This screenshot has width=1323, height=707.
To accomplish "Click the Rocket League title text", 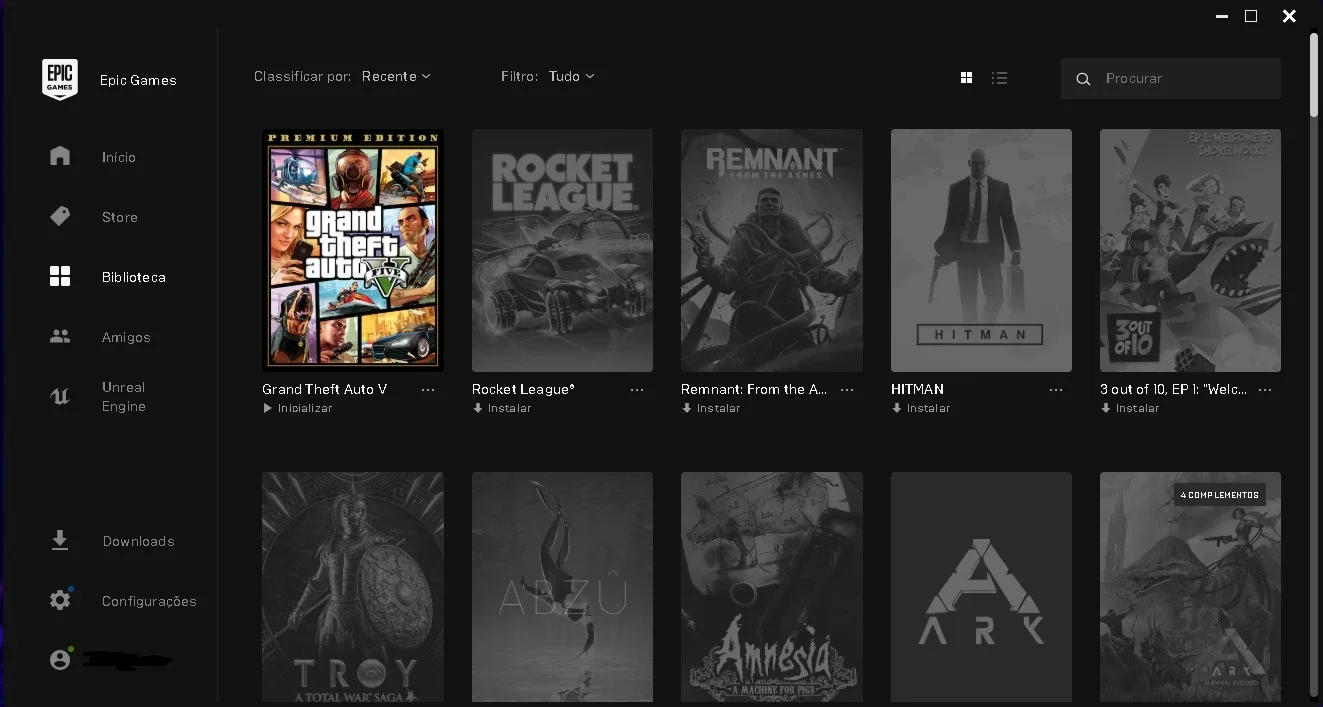I will [523, 389].
